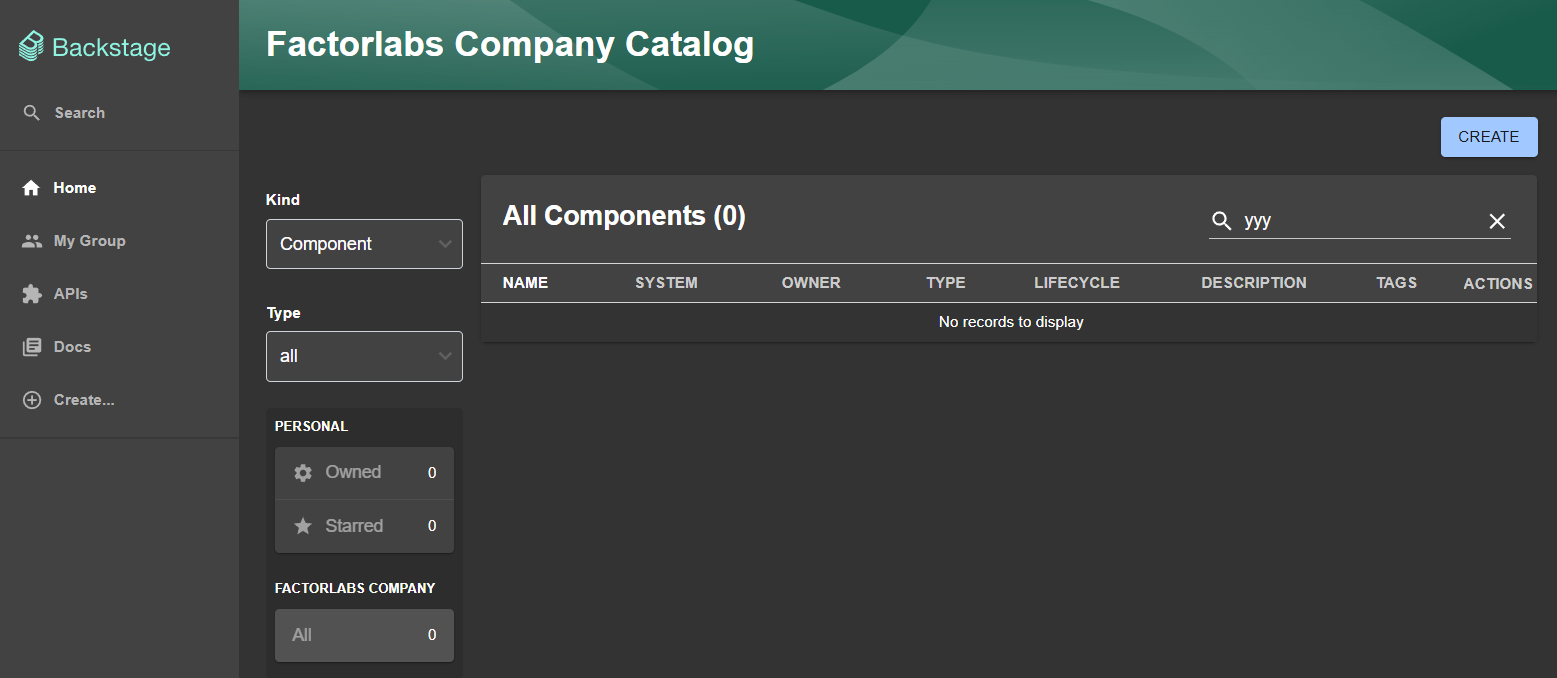Click the CREATE button
This screenshot has height=678, width=1557.
tap(1489, 137)
